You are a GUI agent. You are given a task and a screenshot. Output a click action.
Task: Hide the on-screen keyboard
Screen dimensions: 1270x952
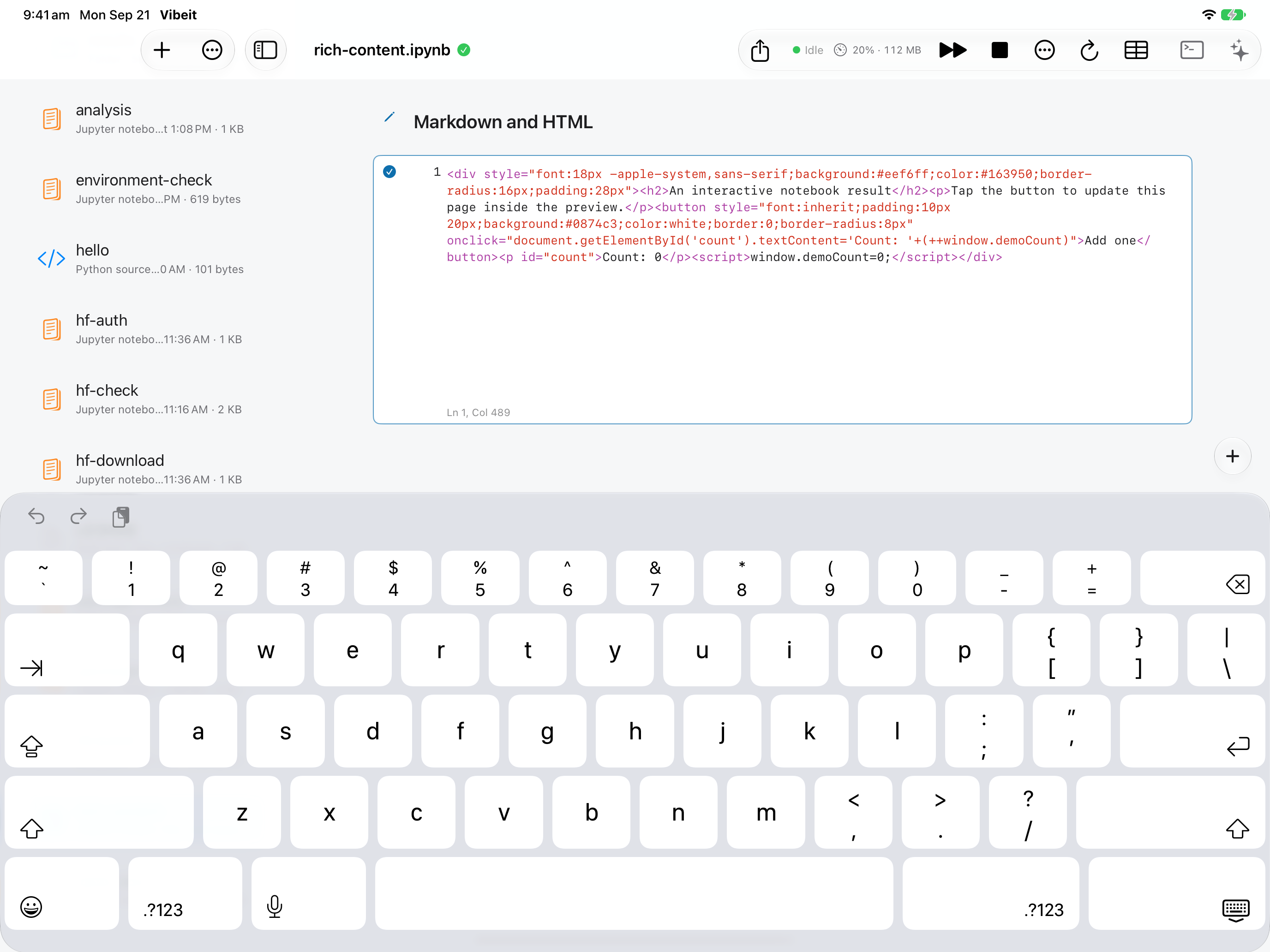tap(1177, 893)
